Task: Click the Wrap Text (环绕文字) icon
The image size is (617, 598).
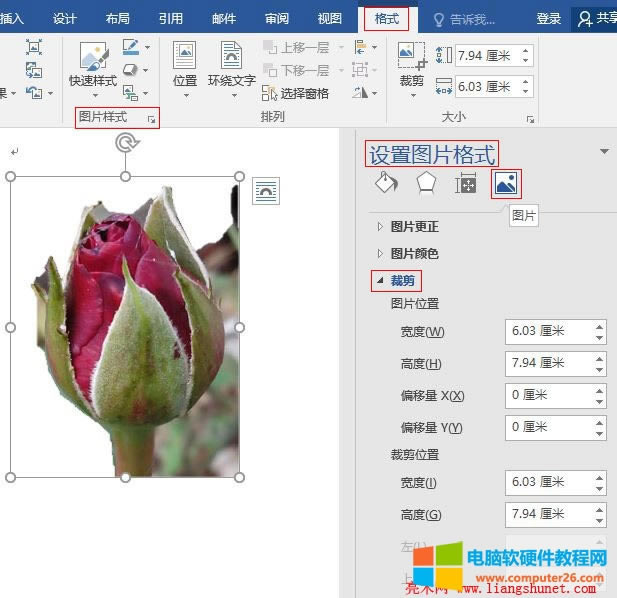Action: [231, 55]
